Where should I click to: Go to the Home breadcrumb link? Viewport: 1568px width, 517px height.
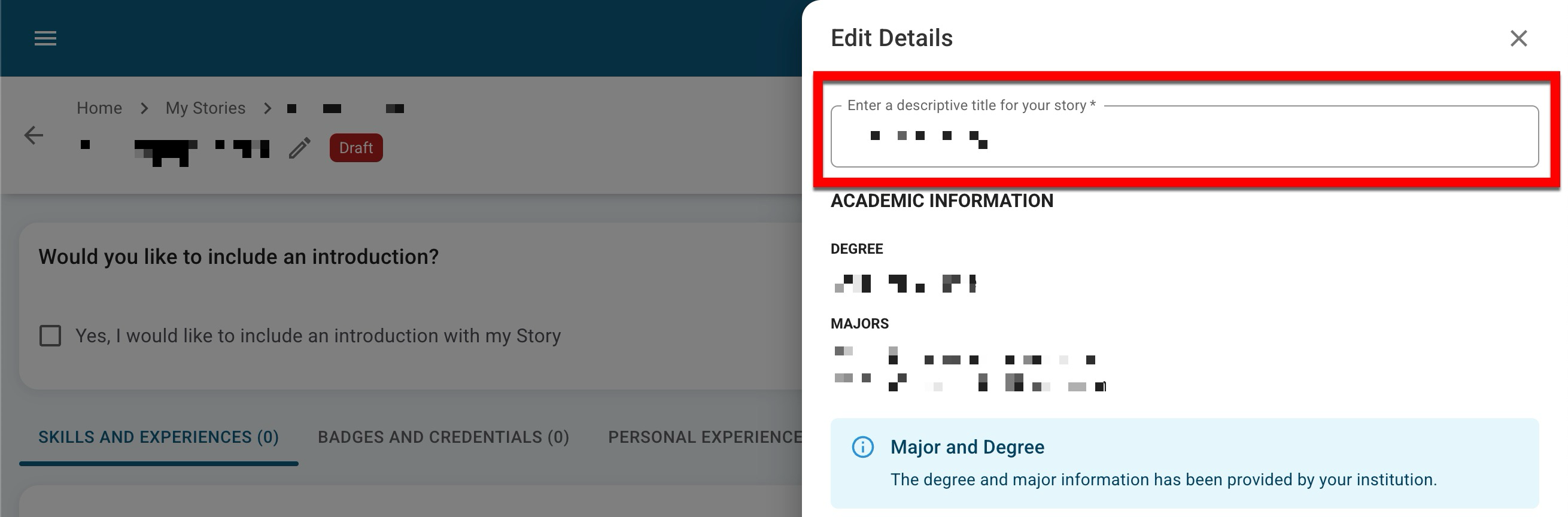pyautogui.click(x=99, y=108)
